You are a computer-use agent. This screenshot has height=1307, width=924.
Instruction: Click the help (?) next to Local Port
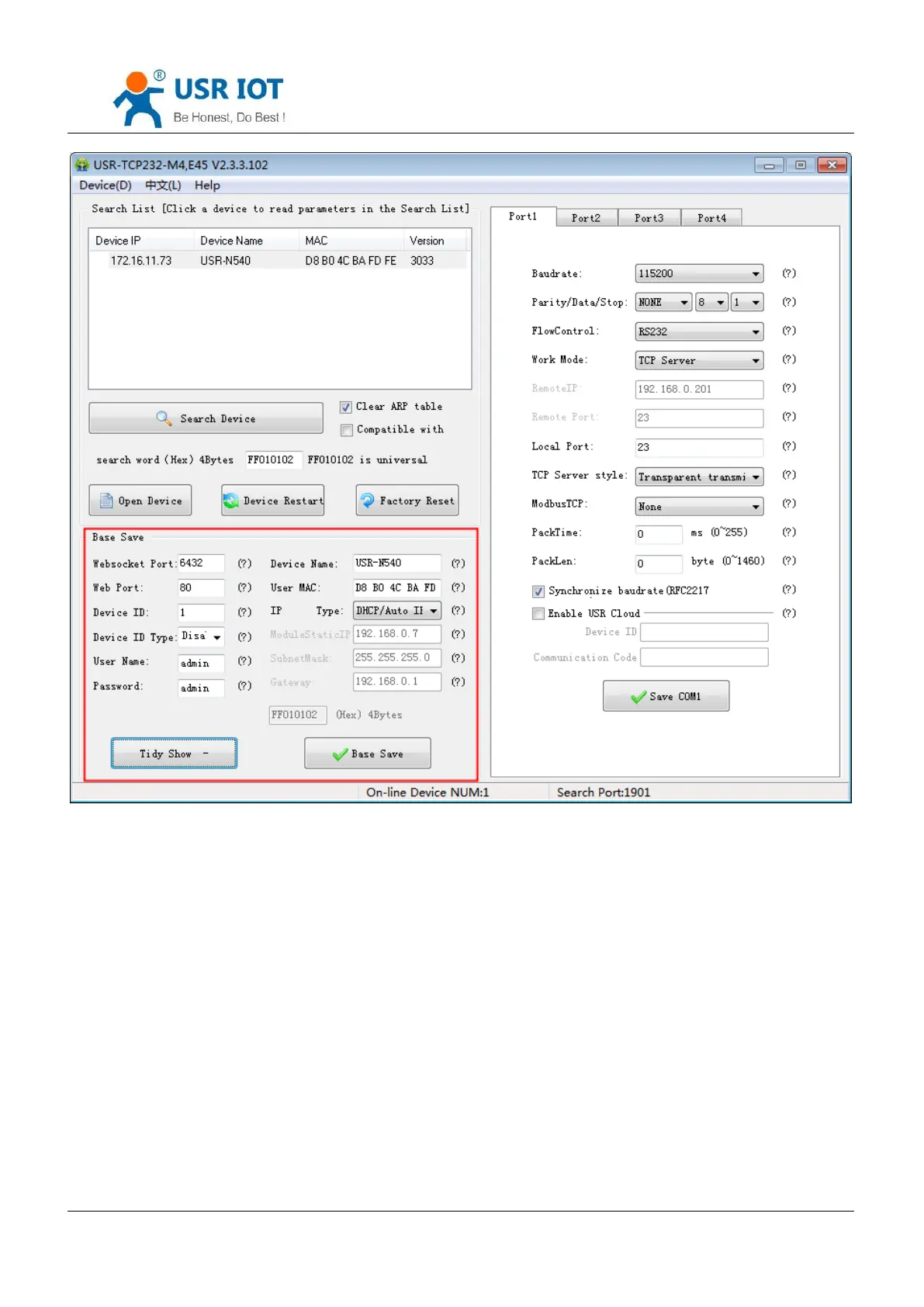tap(789, 446)
